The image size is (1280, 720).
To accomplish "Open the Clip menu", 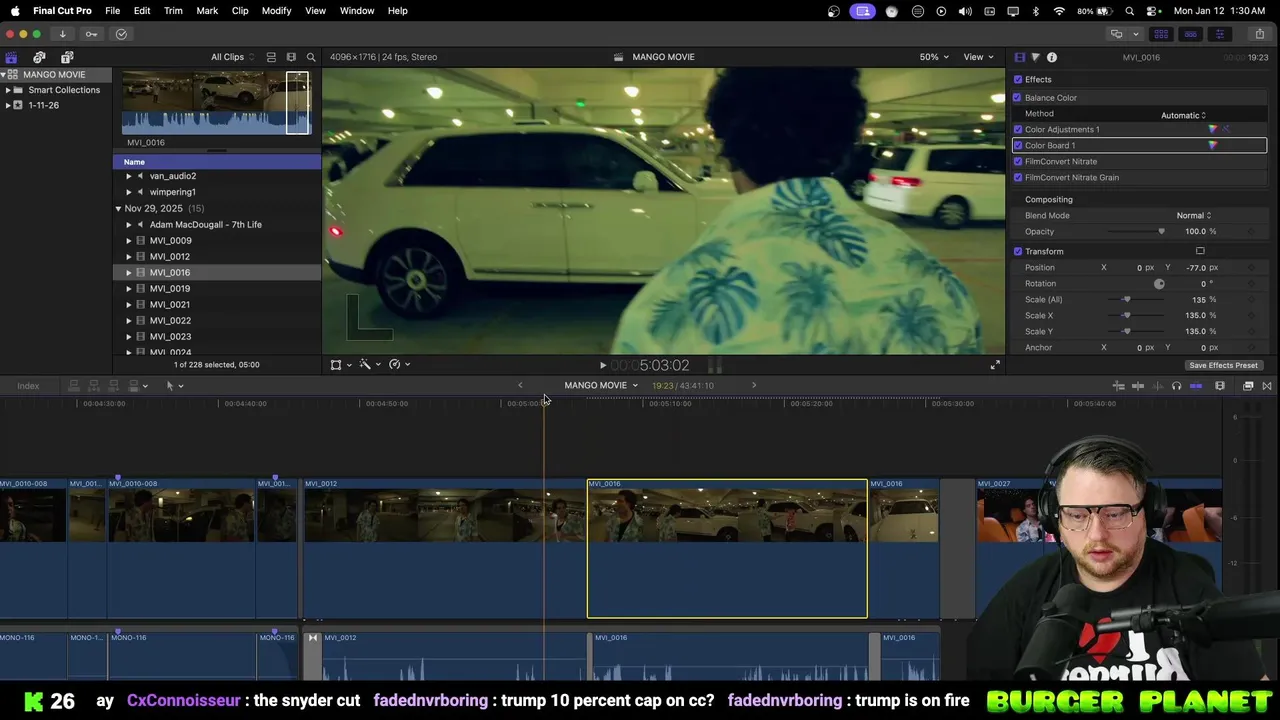I will pyautogui.click(x=240, y=11).
